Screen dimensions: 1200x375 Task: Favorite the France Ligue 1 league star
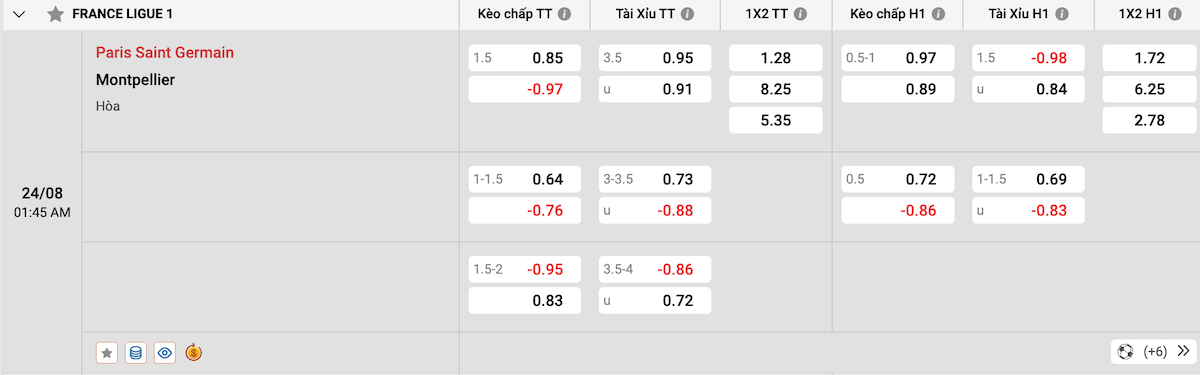[56, 15]
